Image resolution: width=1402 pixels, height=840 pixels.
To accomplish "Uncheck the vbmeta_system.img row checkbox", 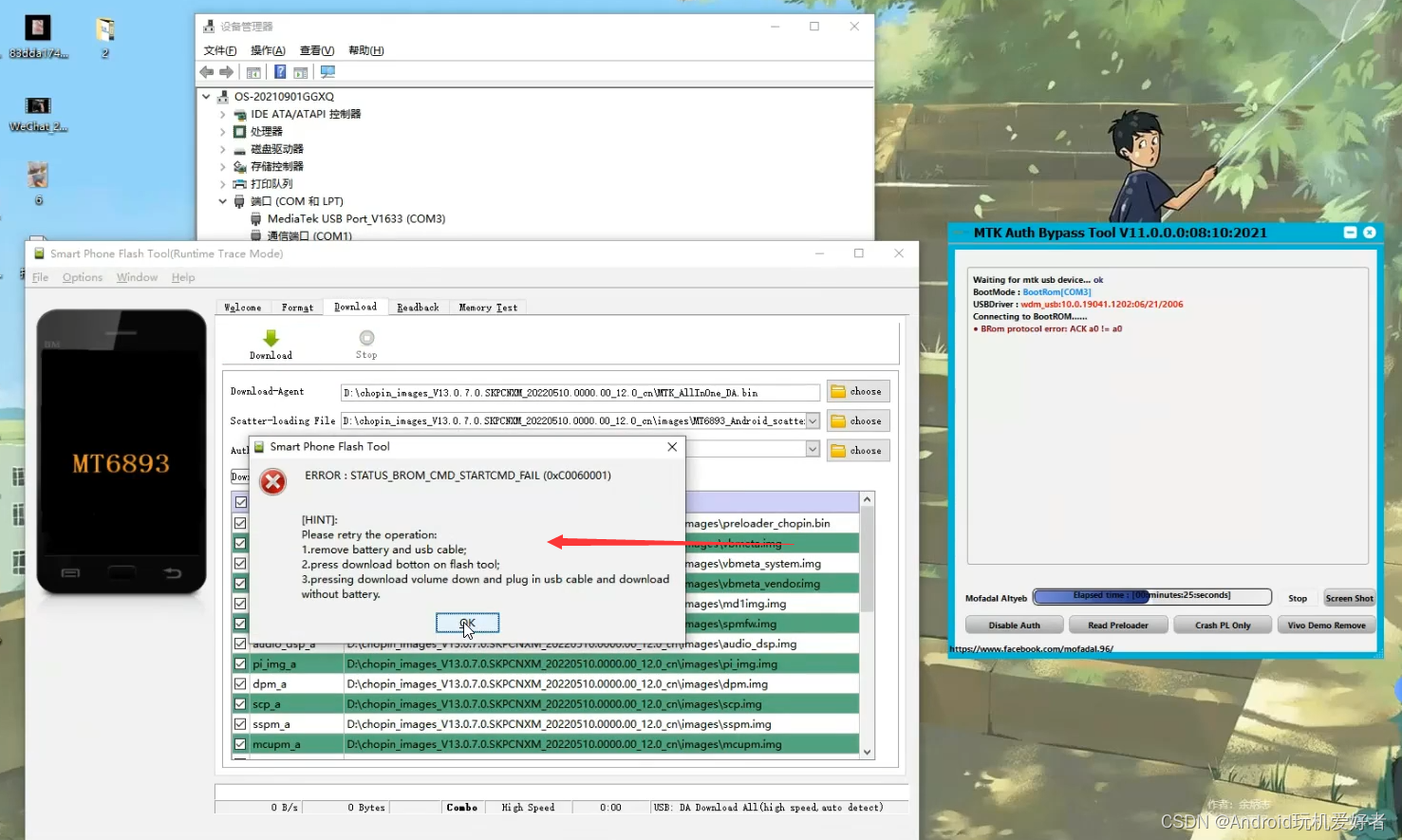I will pyautogui.click(x=240, y=564).
